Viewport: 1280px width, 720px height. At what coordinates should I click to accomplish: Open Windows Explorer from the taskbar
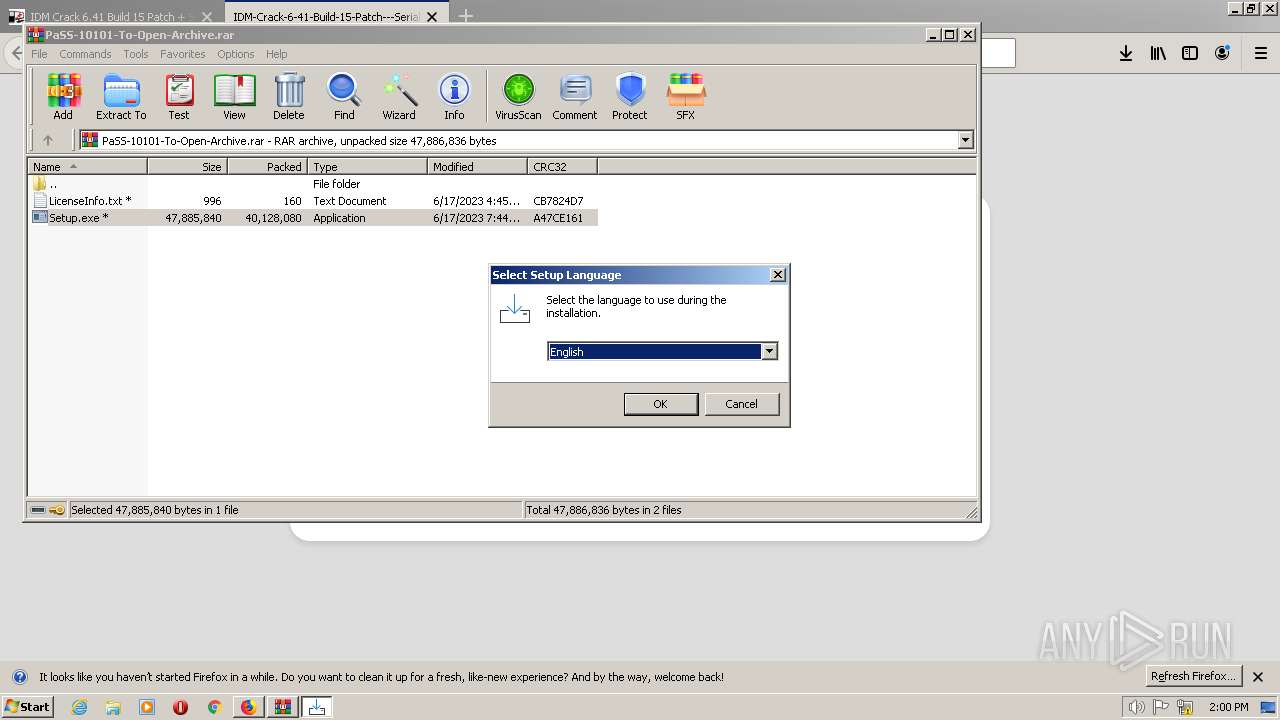[x=113, y=707]
